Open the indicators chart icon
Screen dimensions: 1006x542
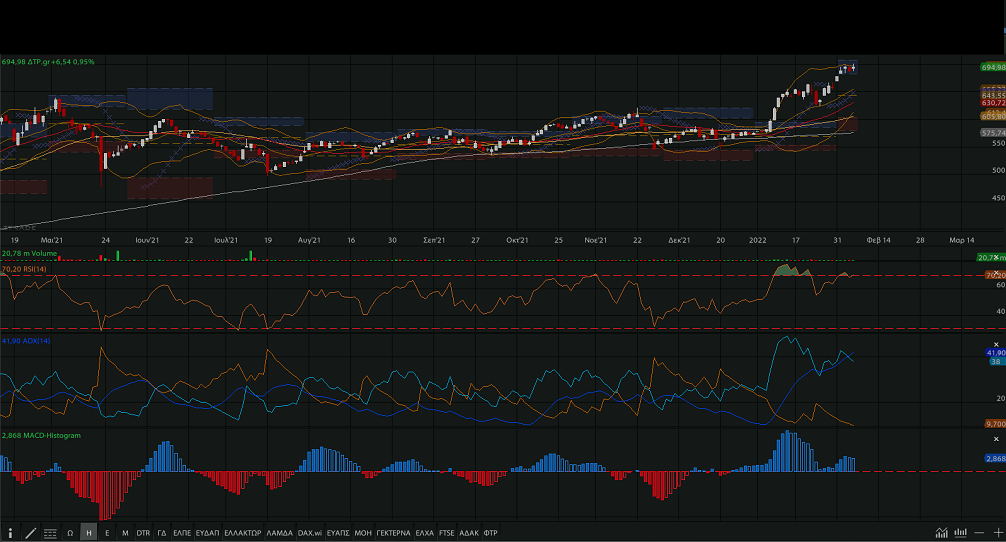[942, 533]
